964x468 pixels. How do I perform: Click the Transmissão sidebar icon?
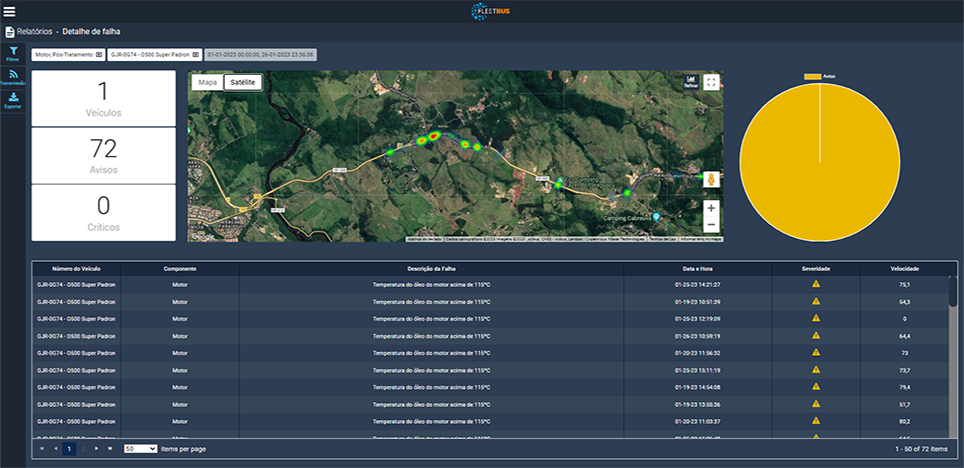point(13,76)
